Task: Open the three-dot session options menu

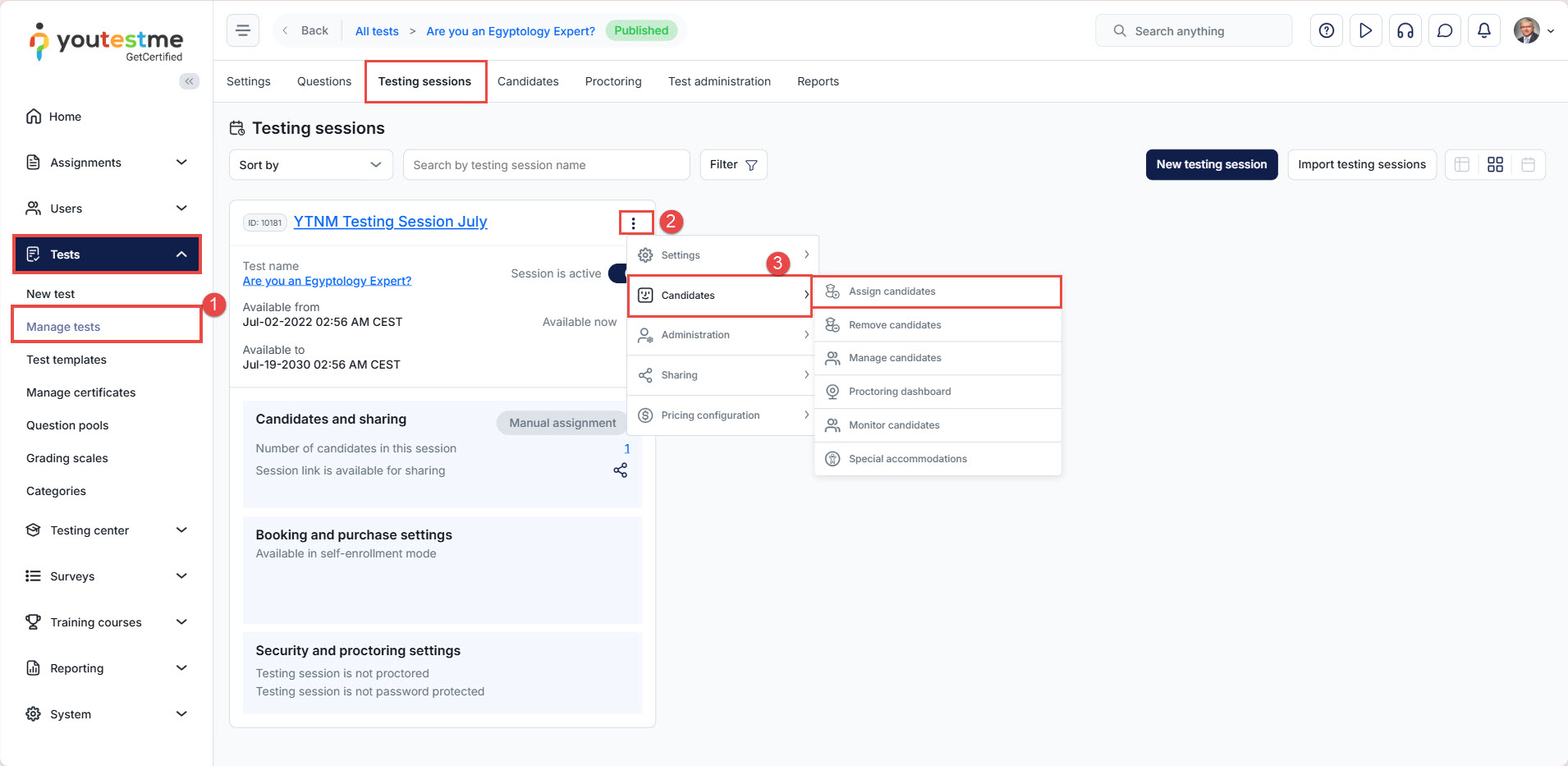Action: [x=633, y=223]
